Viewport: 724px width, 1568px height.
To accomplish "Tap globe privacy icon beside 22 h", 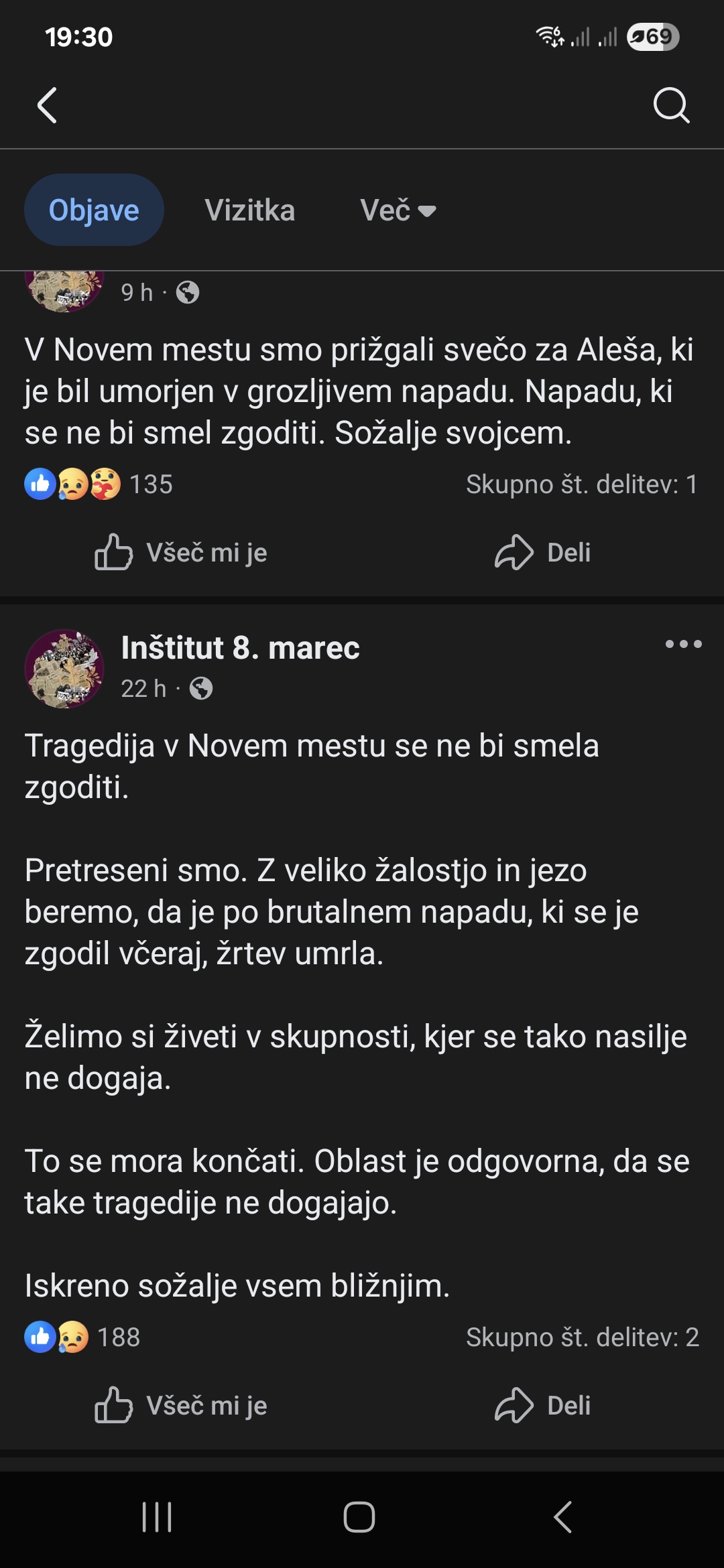I will [x=201, y=688].
